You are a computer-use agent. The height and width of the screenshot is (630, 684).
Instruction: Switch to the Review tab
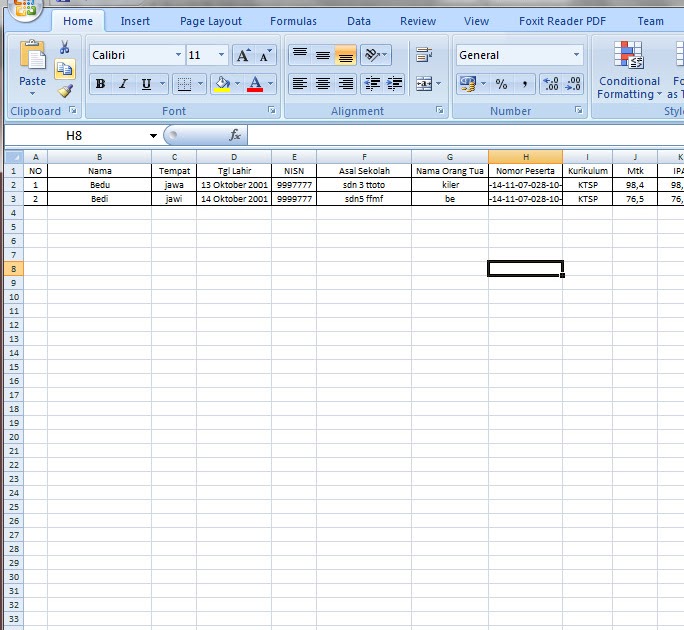pos(418,21)
